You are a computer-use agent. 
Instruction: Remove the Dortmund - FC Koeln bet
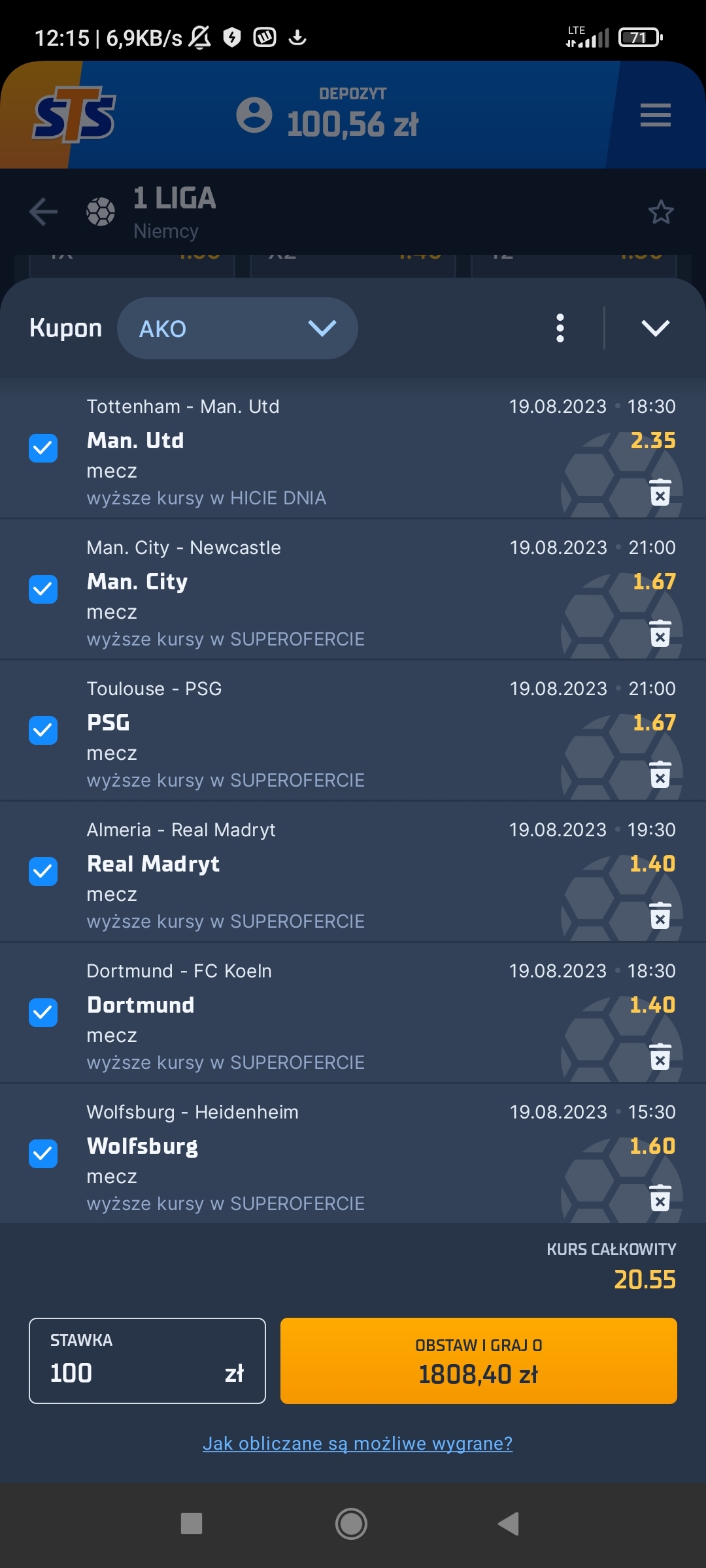point(660,1057)
